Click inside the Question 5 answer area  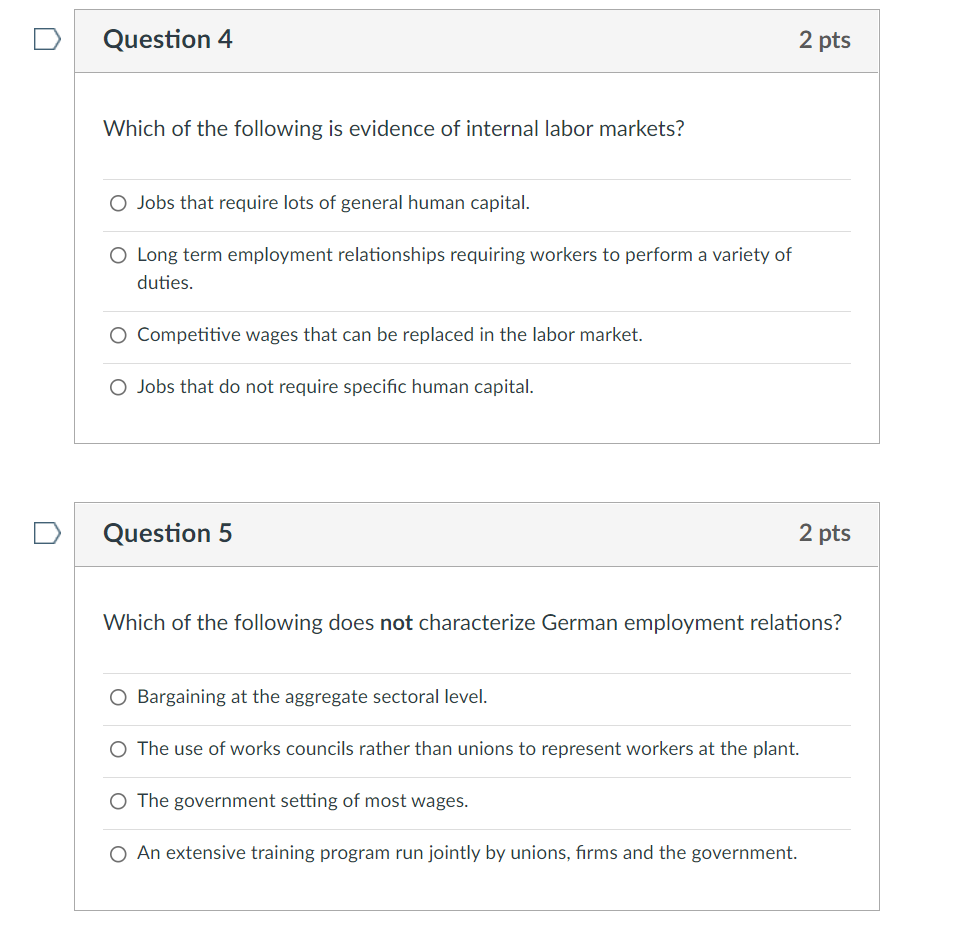click(477, 775)
